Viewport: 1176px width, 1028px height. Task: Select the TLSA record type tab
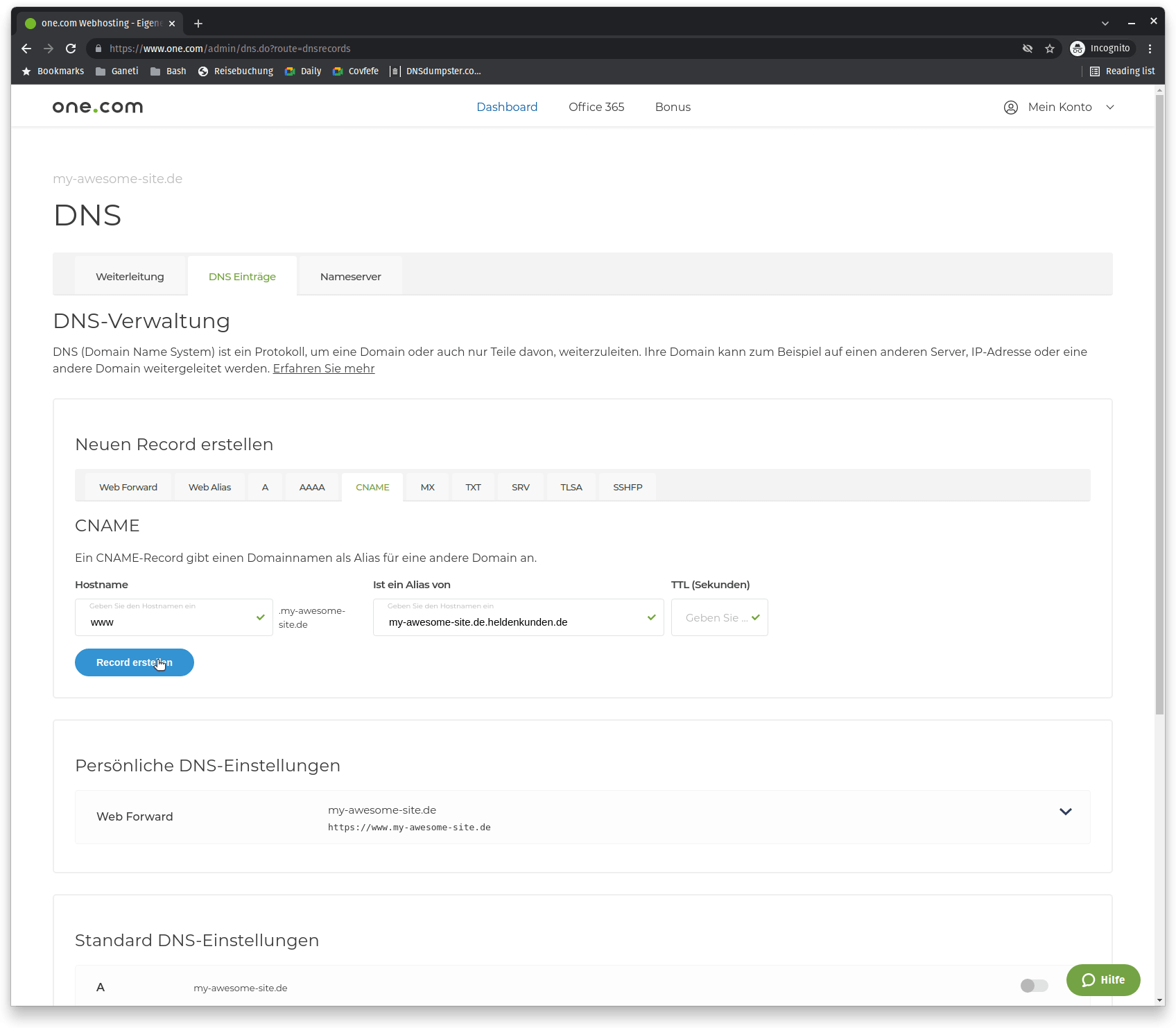point(571,487)
